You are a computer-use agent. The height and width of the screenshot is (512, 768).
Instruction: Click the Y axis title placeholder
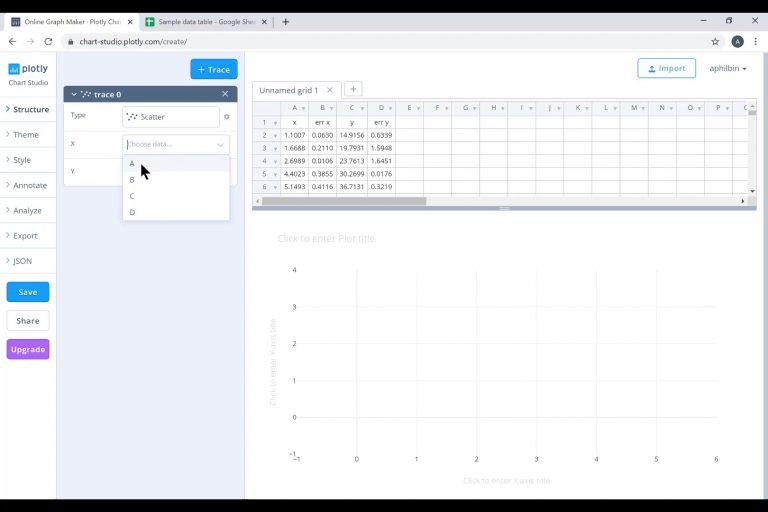273,362
